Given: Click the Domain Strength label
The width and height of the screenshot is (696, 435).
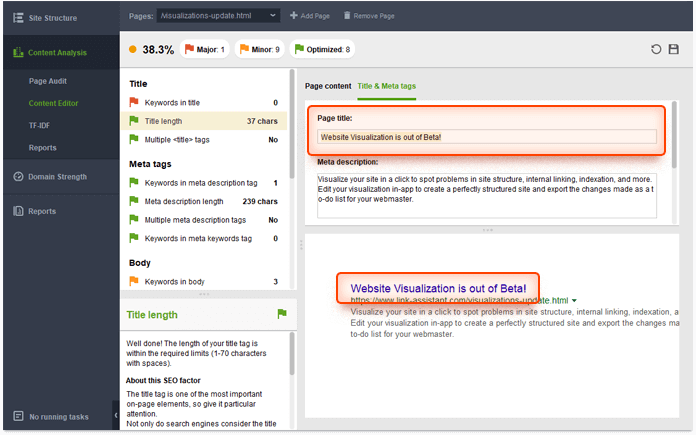Looking at the screenshot, I should click(58, 177).
